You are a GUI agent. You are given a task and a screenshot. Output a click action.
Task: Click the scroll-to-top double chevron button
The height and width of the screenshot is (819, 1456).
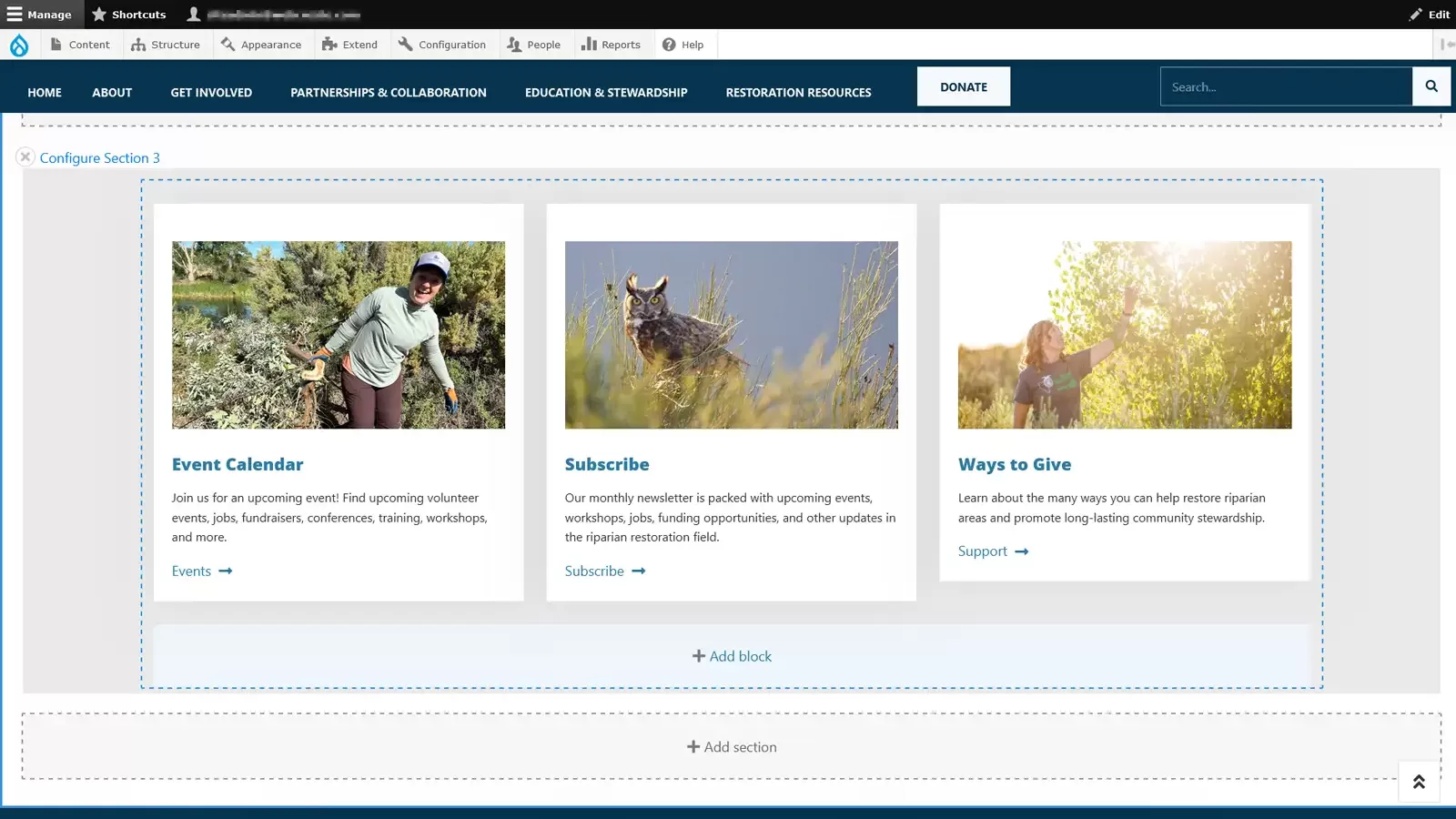1418,782
